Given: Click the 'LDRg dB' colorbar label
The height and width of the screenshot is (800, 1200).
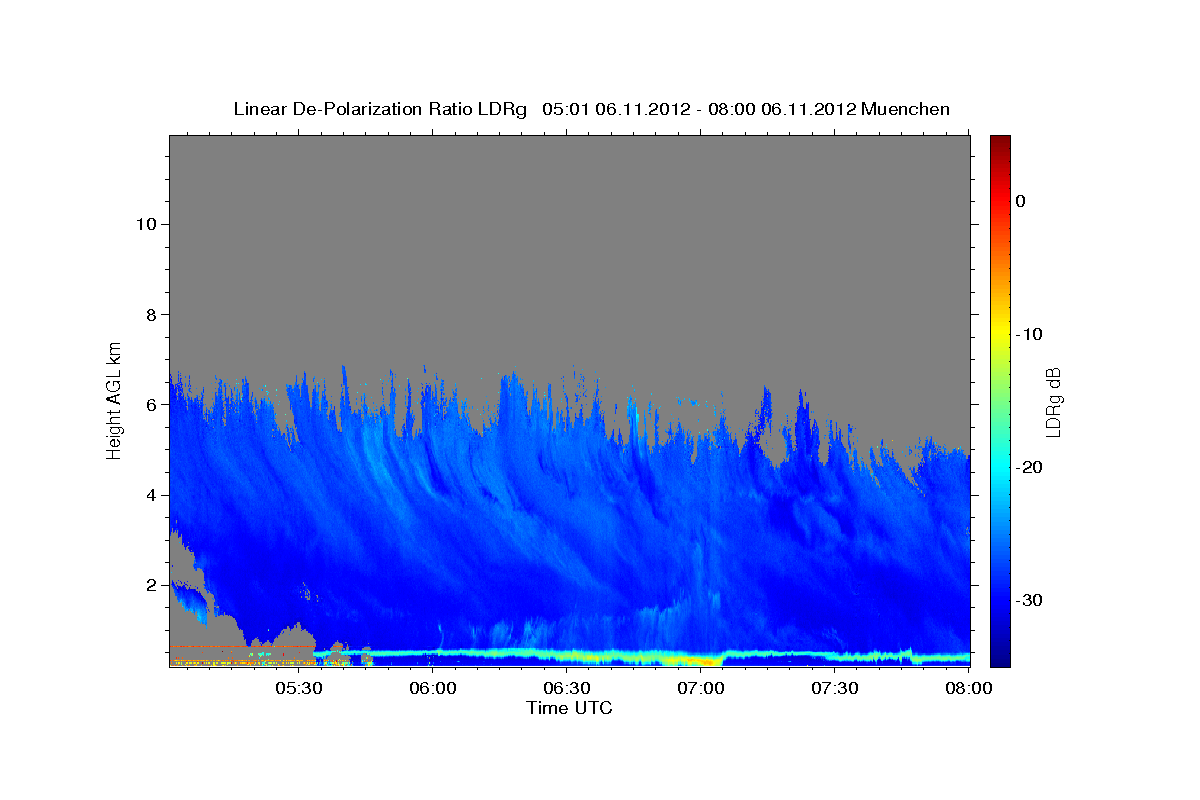Looking at the screenshot, I should coord(1053,403).
